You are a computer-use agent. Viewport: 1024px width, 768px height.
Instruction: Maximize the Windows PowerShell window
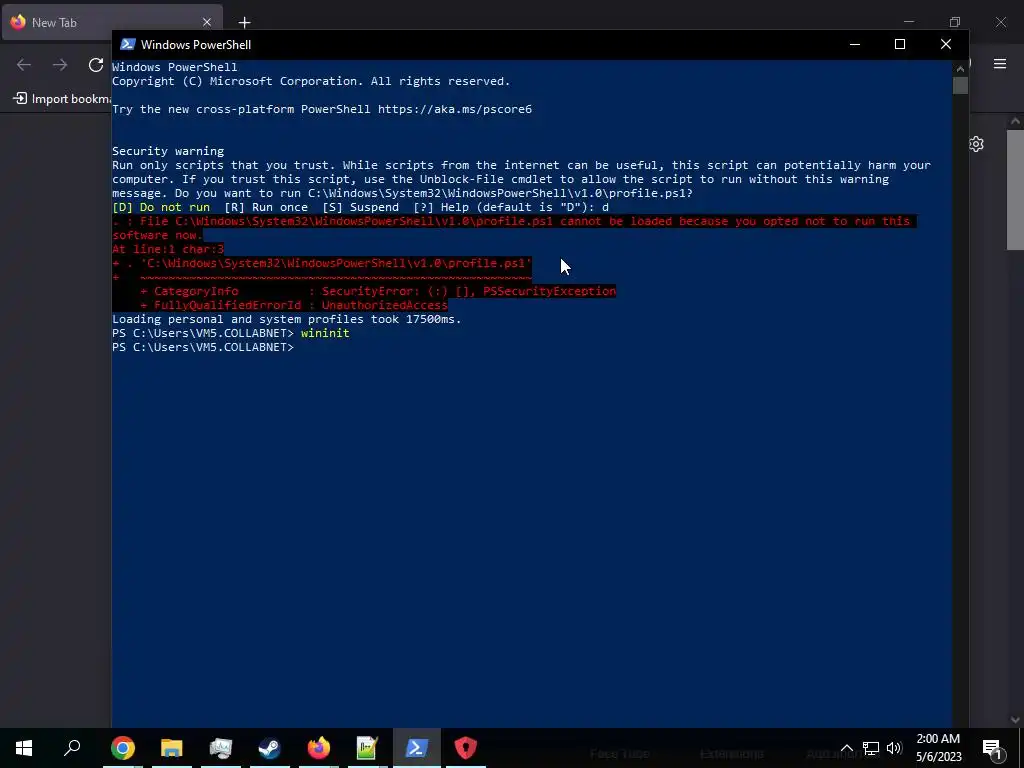click(x=899, y=44)
